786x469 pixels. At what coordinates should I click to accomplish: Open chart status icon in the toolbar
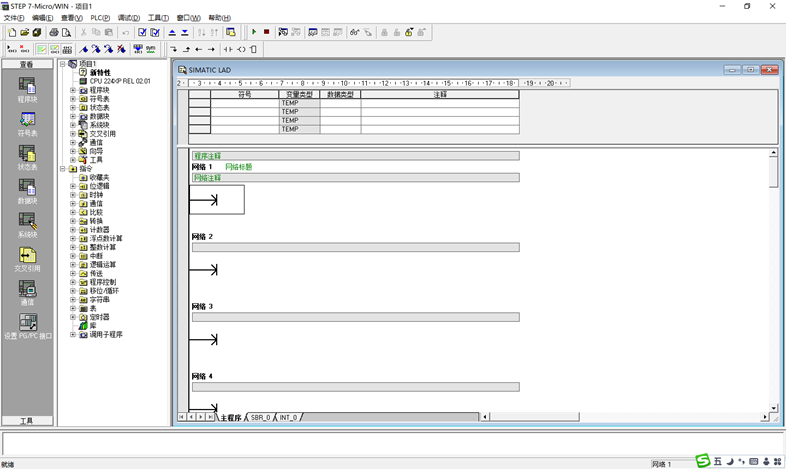313,32
